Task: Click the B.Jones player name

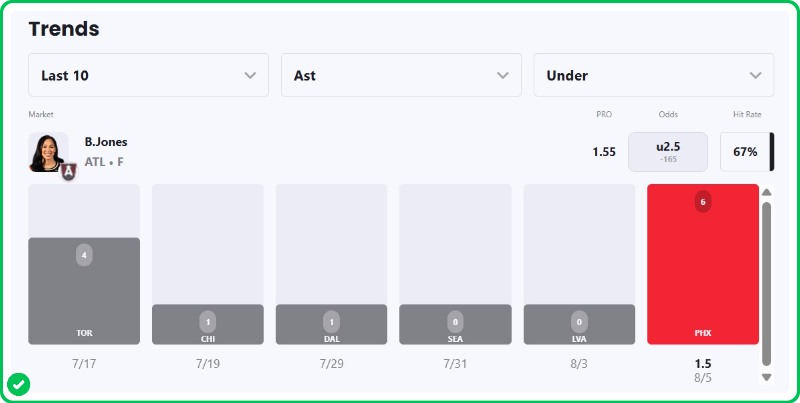Action: click(106, 142)
